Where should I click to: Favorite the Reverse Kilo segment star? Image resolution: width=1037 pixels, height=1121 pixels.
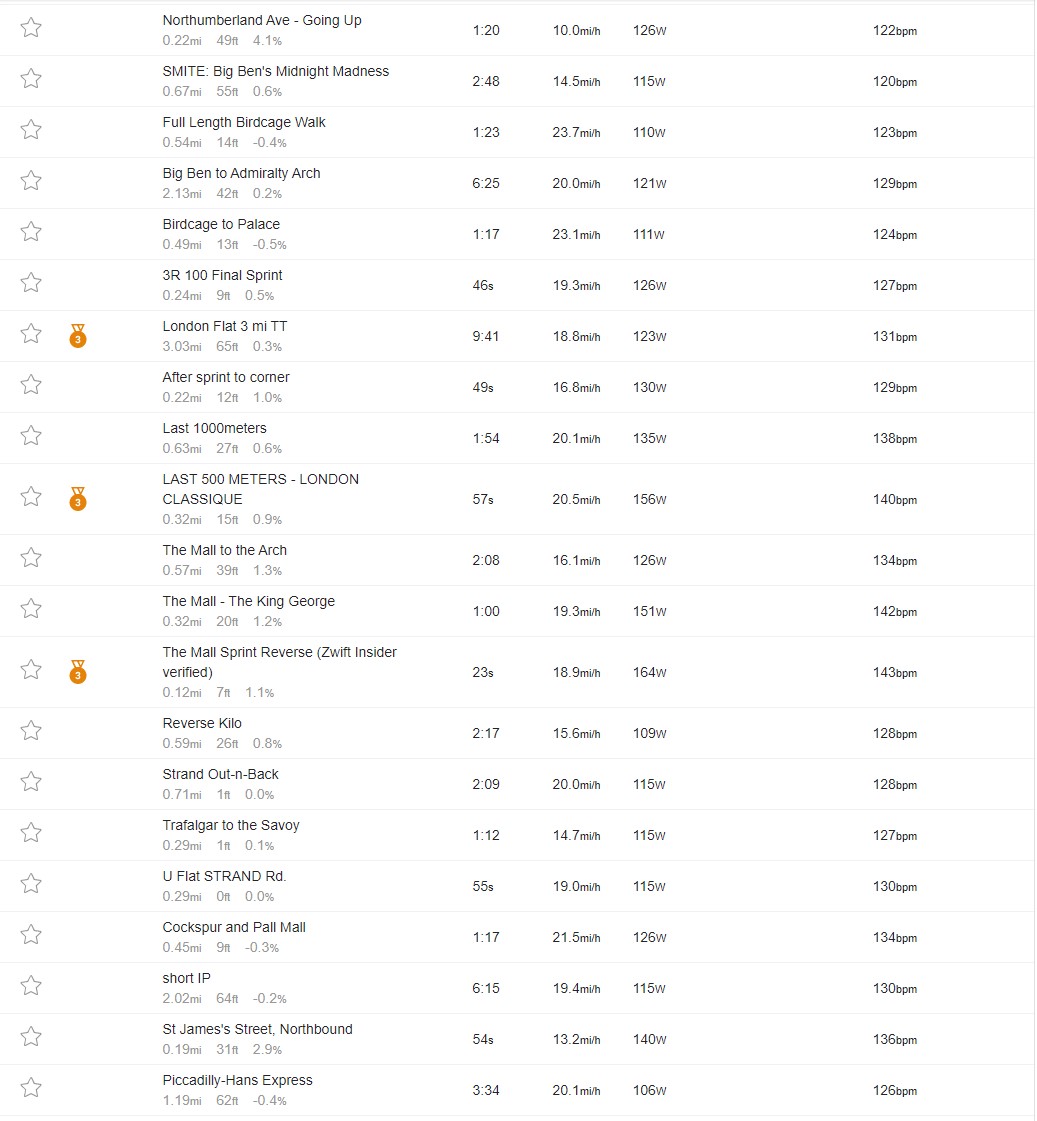coord(31,731)
